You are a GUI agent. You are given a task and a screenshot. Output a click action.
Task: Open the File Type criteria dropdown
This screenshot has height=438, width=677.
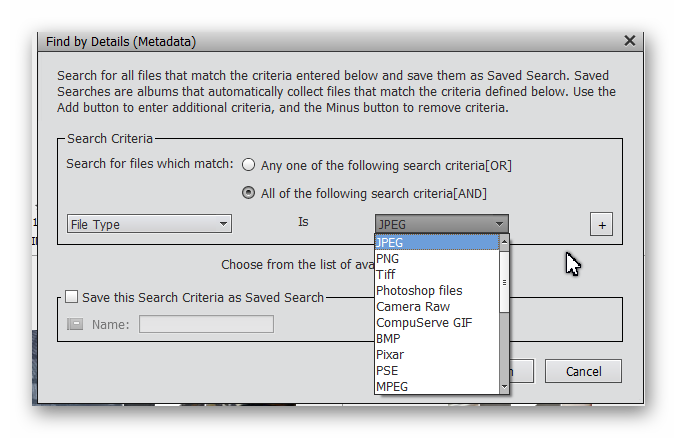(x=149, y=224)
